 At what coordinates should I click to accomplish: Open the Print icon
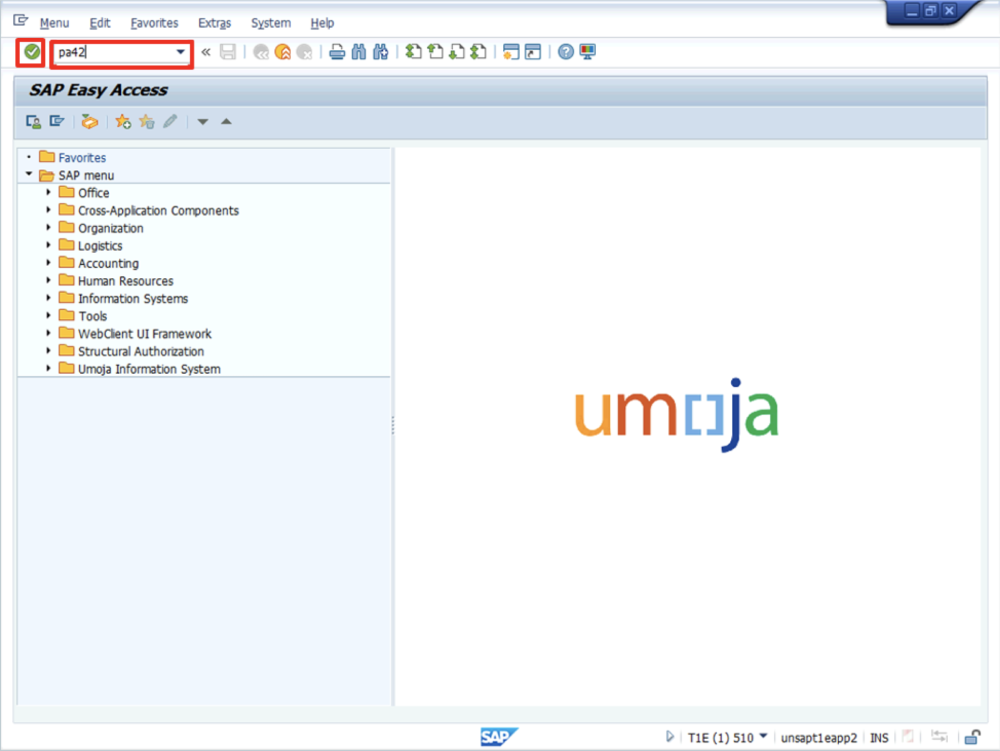point(338,51)
